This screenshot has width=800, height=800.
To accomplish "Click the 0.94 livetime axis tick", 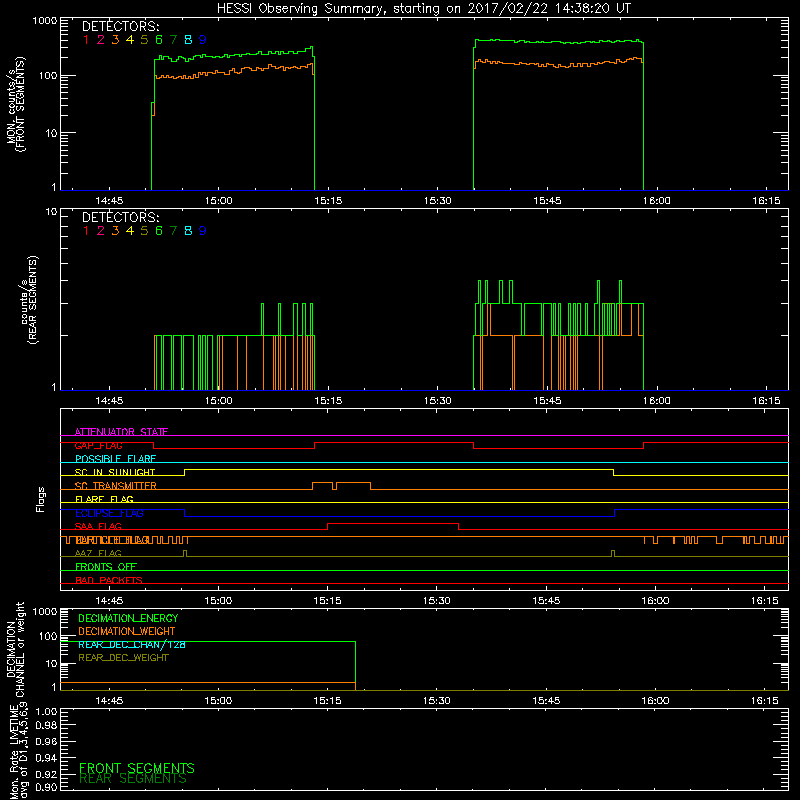I will point(46,758).
